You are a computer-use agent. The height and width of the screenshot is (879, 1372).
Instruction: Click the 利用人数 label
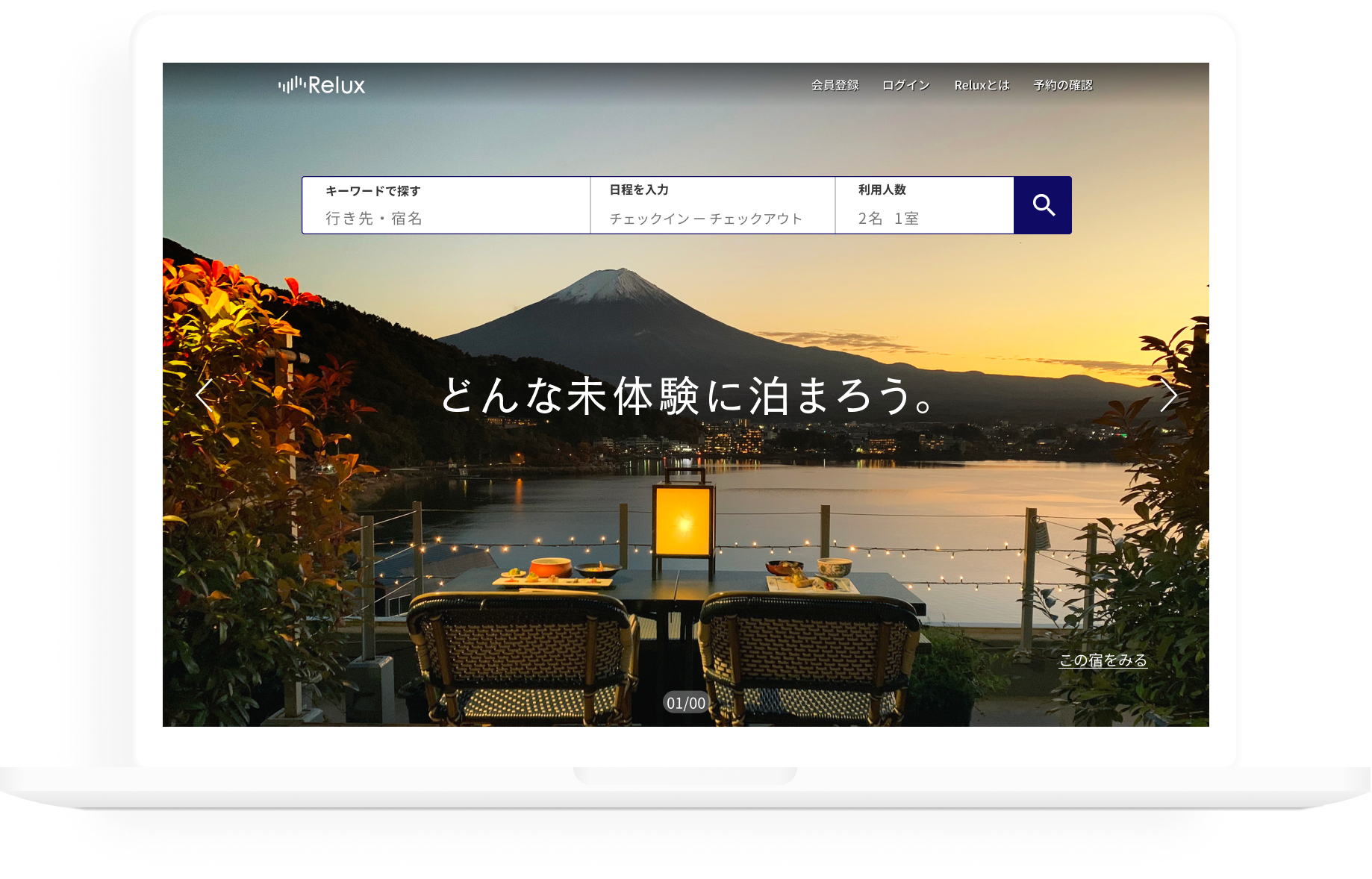point(882,190)
